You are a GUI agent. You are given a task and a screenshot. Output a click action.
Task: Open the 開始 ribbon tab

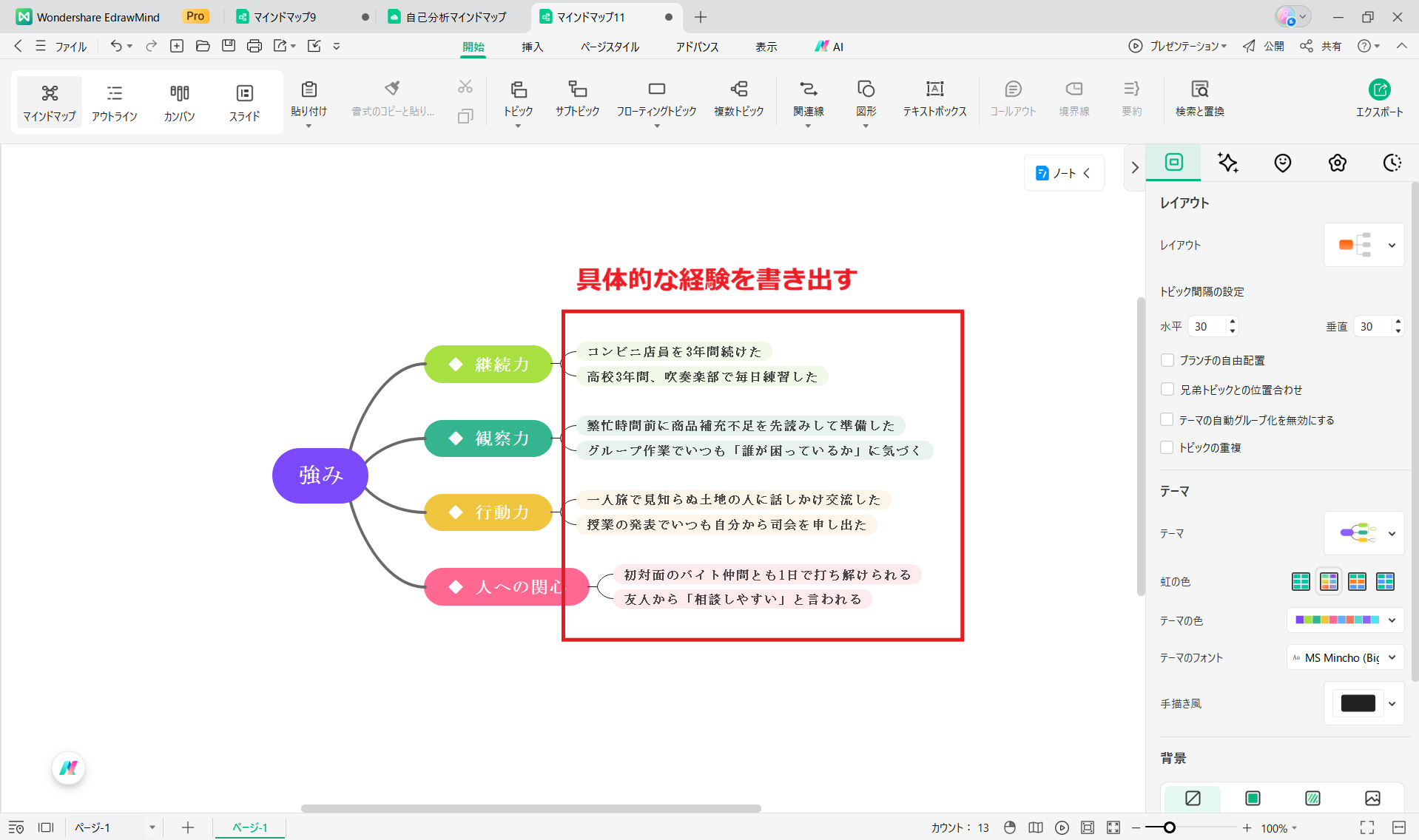pyautogui.click(x=473, y=47)
